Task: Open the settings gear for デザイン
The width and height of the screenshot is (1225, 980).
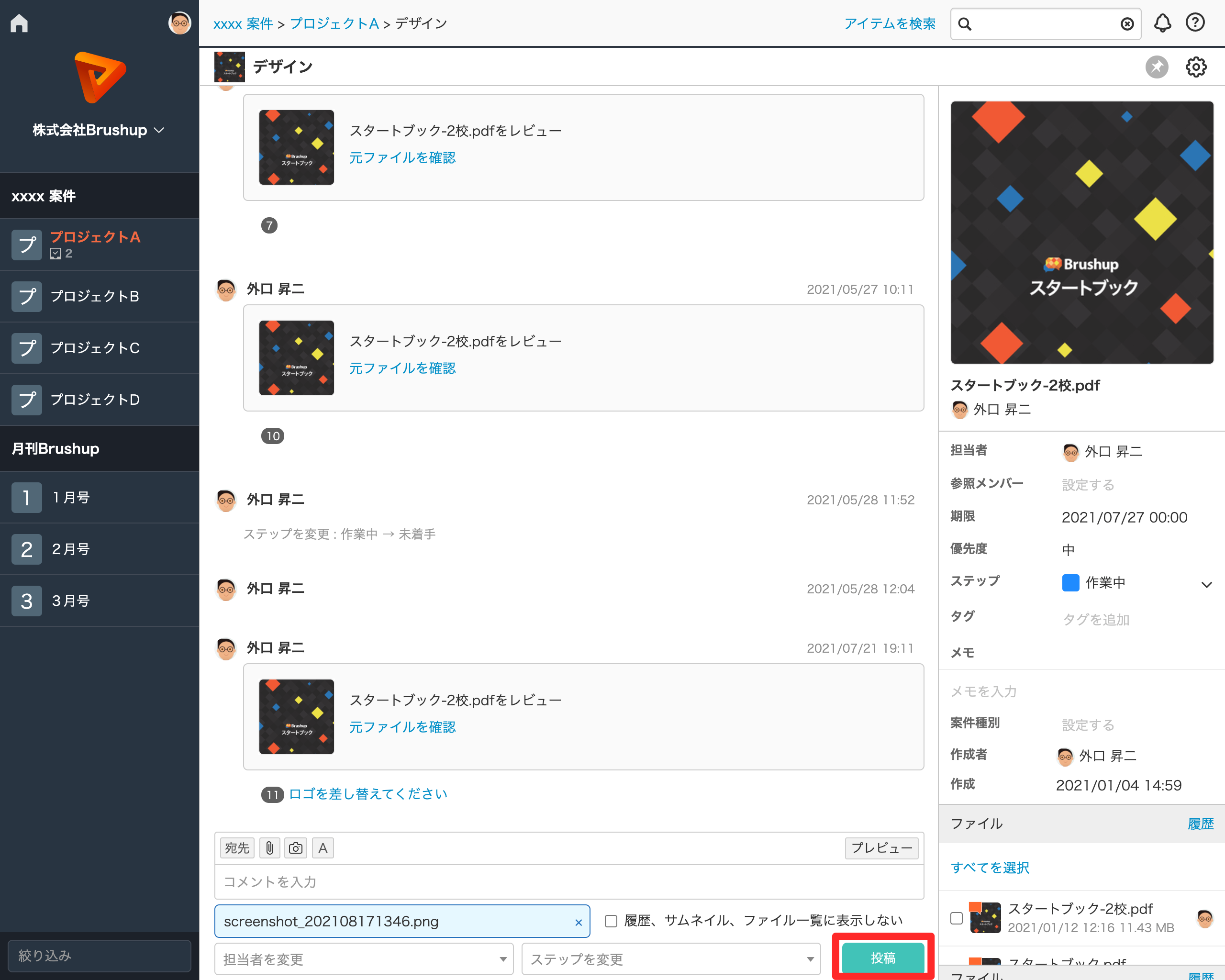Action: [1195, 67]
